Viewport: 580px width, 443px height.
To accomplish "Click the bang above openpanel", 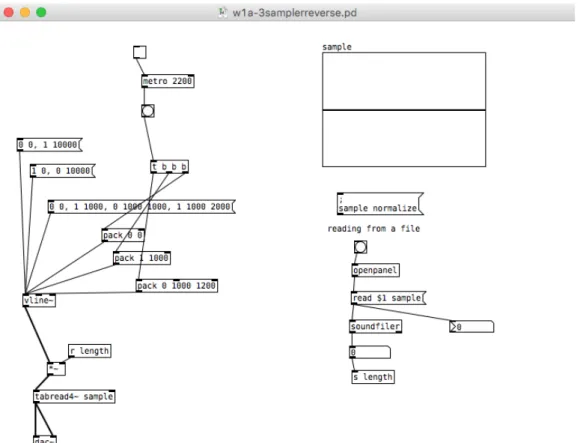I will point(360,247).
